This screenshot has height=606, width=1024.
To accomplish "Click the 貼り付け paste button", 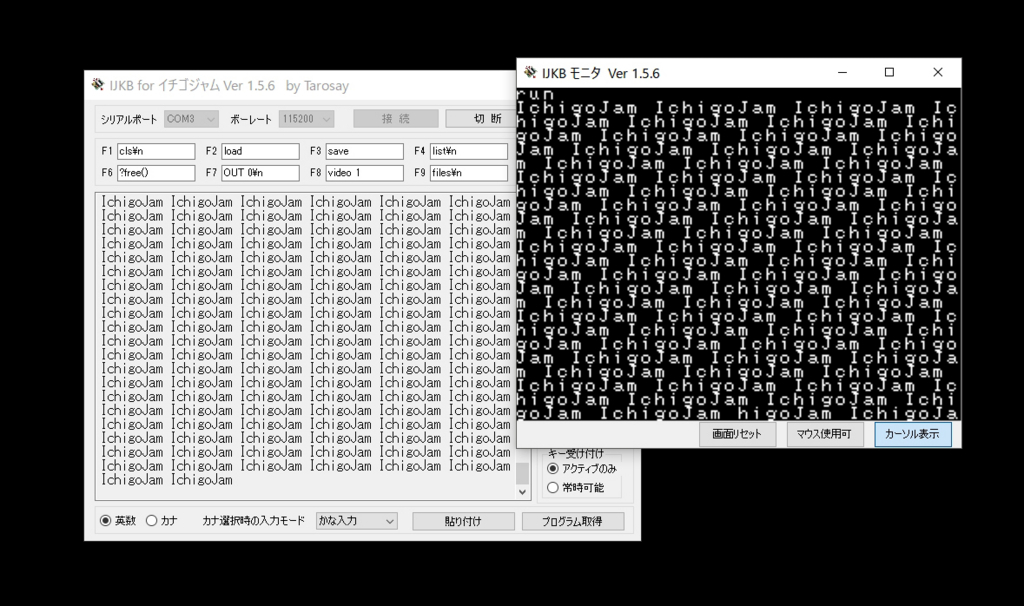I will 463,521.
